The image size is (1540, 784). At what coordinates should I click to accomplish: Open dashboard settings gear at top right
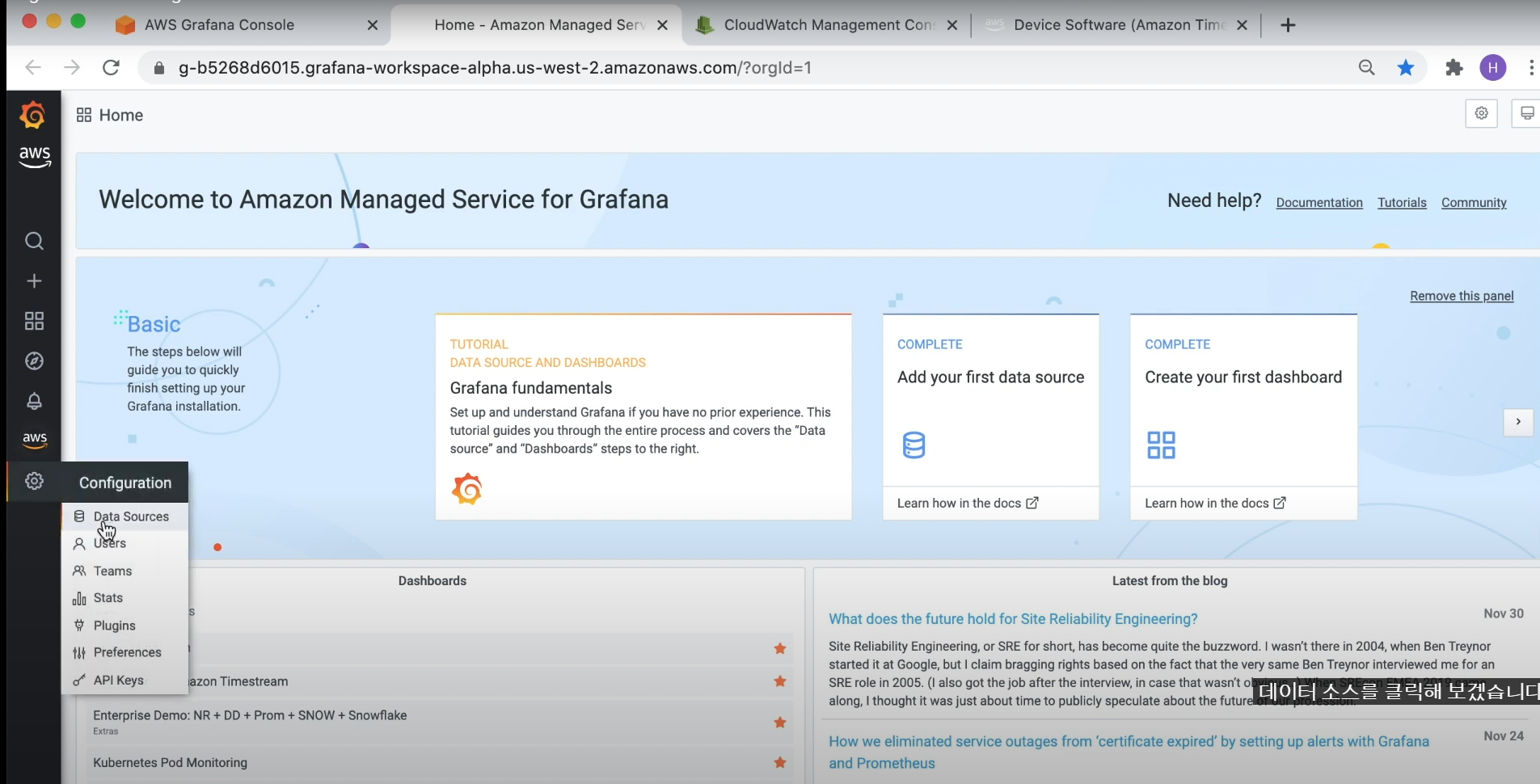(x=1481, y=113)
